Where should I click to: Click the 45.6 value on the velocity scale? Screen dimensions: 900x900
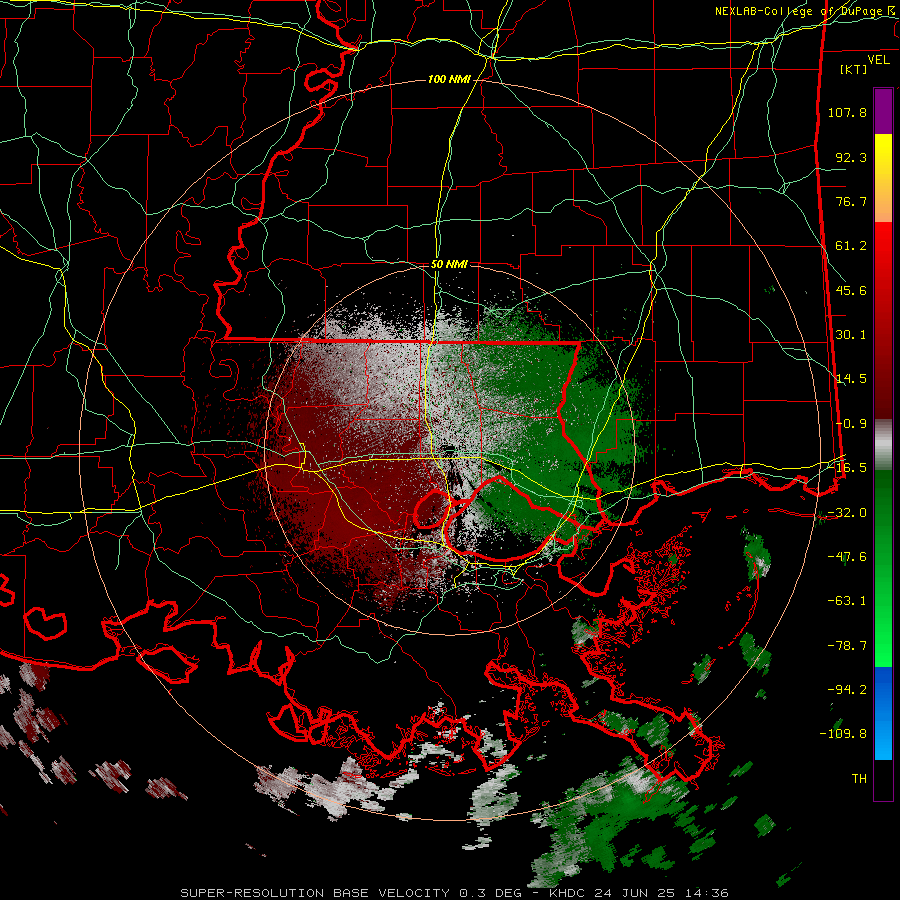click(851, 290)
